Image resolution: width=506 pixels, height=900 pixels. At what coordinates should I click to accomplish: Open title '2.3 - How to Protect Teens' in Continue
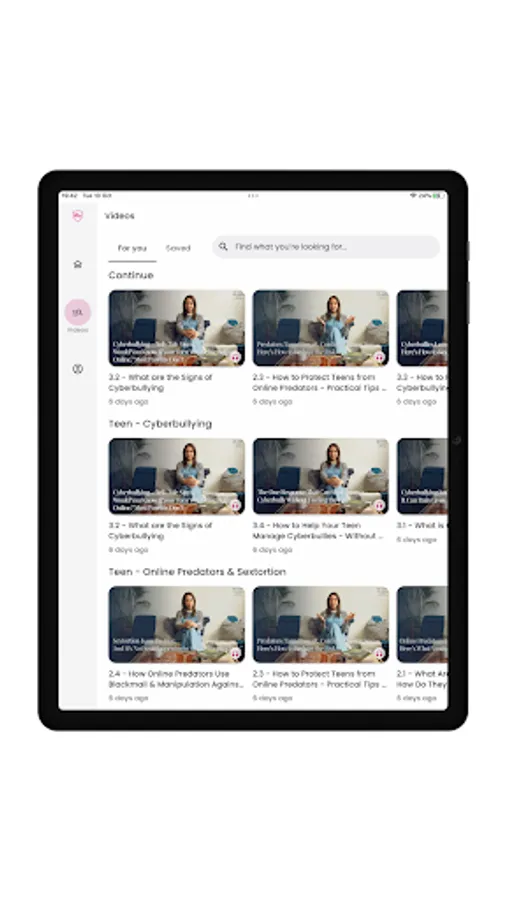pos(320,382)
